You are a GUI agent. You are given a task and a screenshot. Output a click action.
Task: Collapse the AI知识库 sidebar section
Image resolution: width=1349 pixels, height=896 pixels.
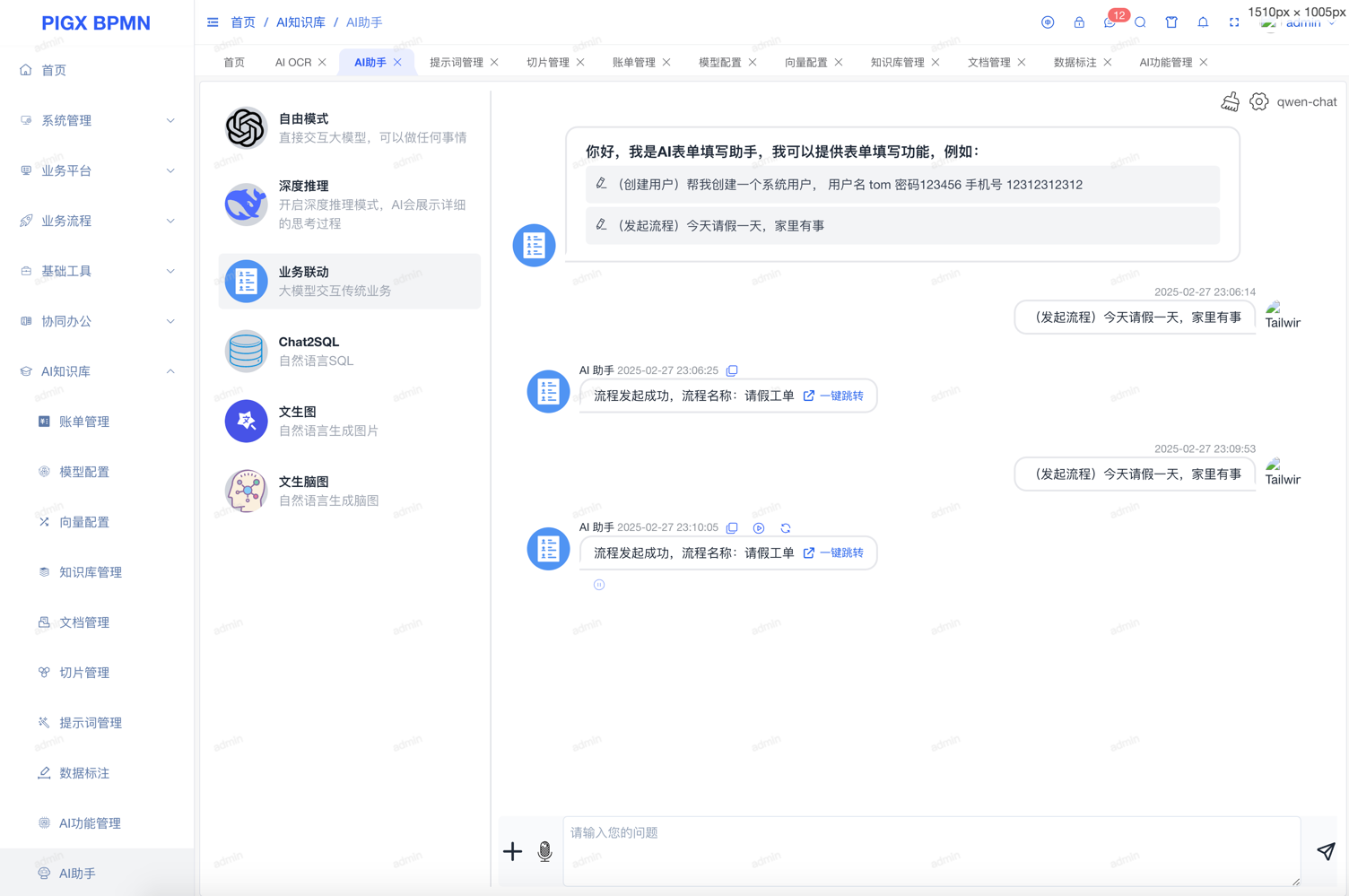96,371
